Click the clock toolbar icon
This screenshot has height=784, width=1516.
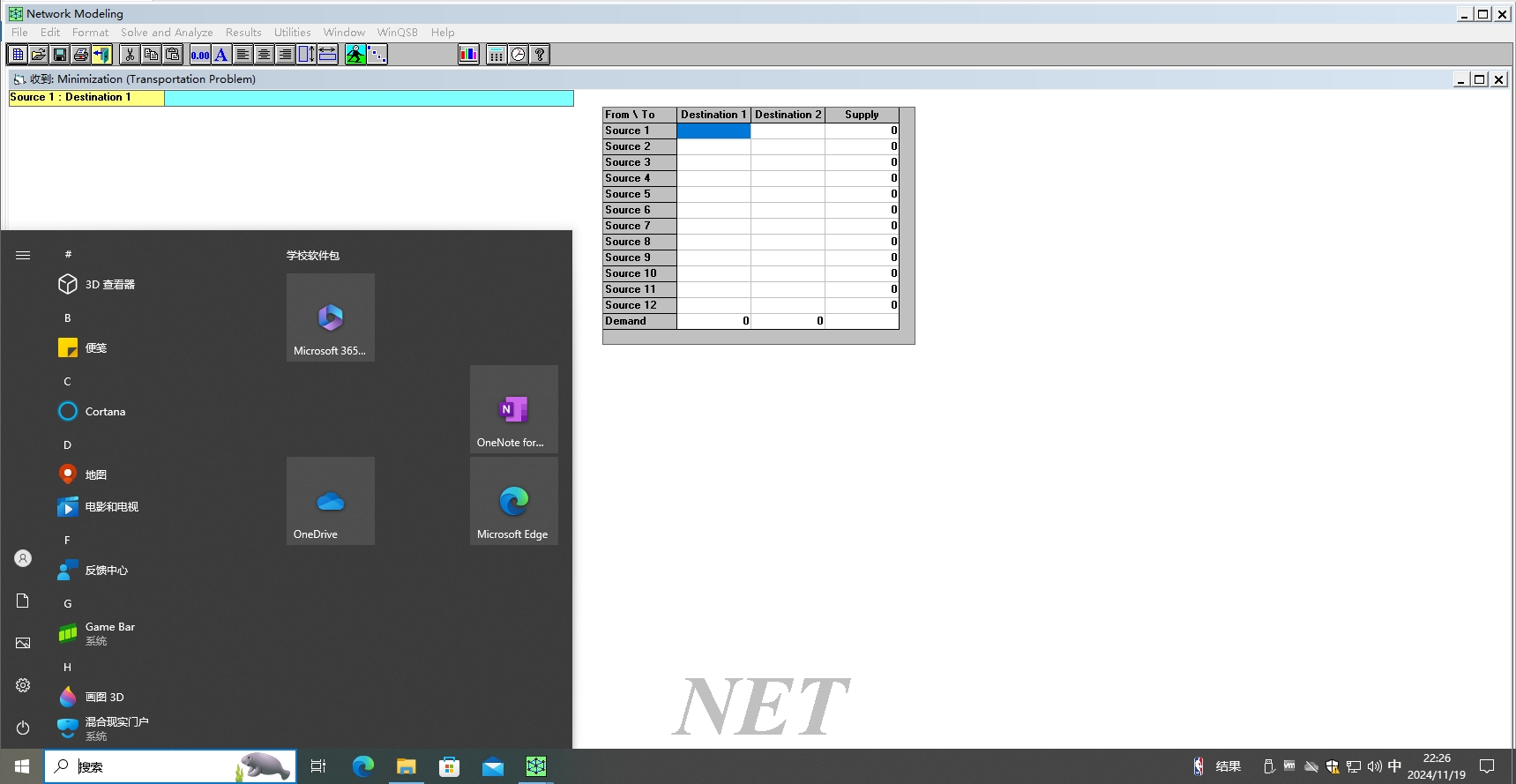coord(518,55)
